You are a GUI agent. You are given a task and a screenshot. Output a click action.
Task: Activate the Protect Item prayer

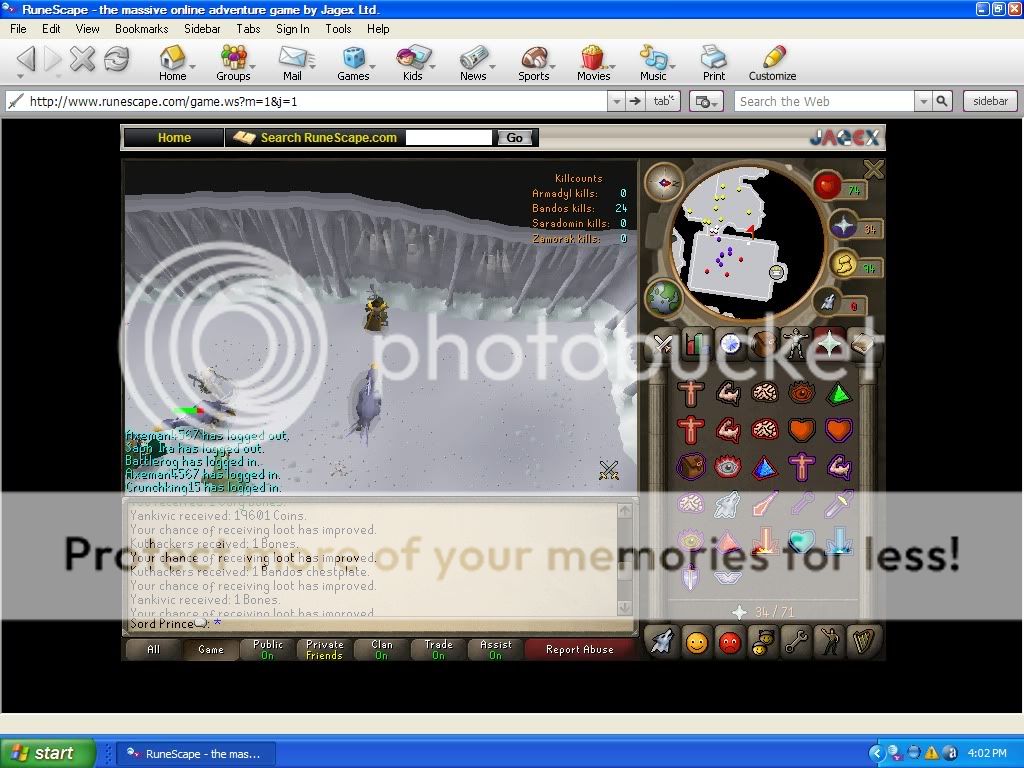click(692, 465)
